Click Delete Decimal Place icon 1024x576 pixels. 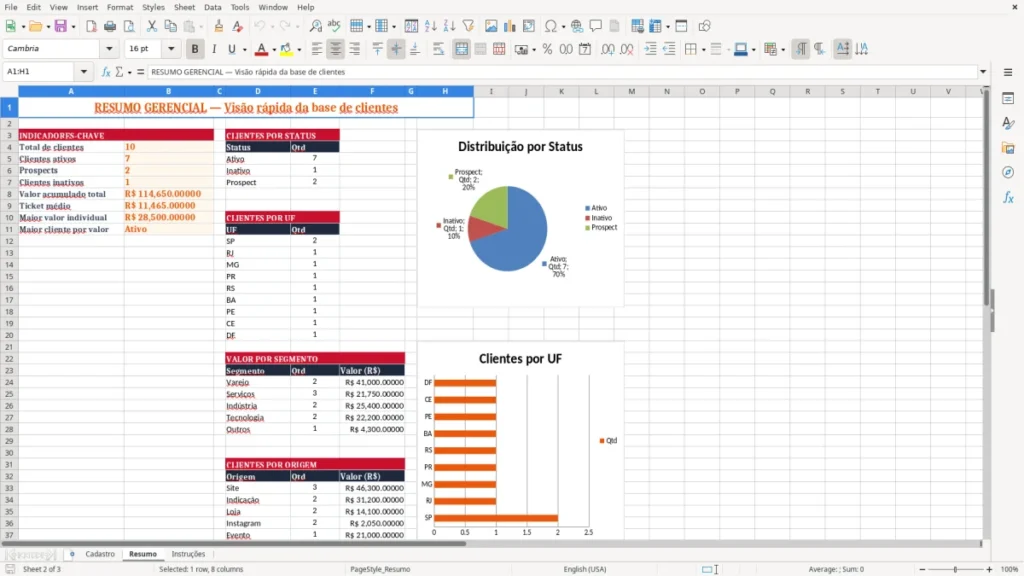627,49
